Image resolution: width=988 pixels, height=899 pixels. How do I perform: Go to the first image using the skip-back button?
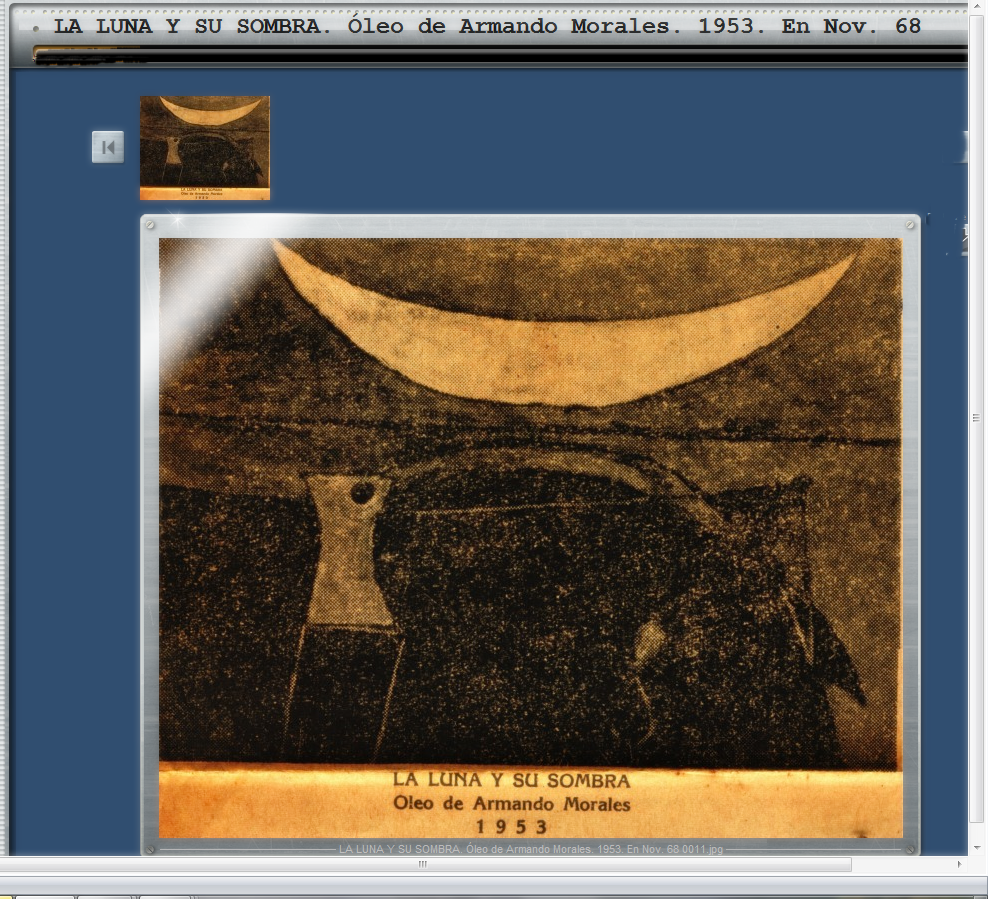coord(108,147)
